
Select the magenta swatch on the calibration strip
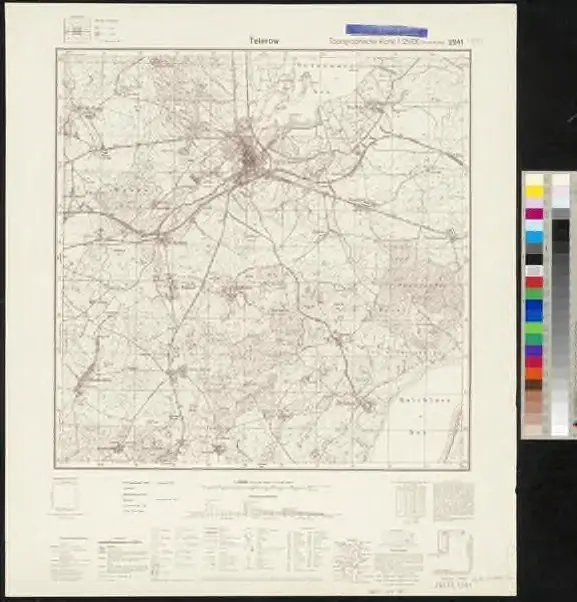coord(534,213)
